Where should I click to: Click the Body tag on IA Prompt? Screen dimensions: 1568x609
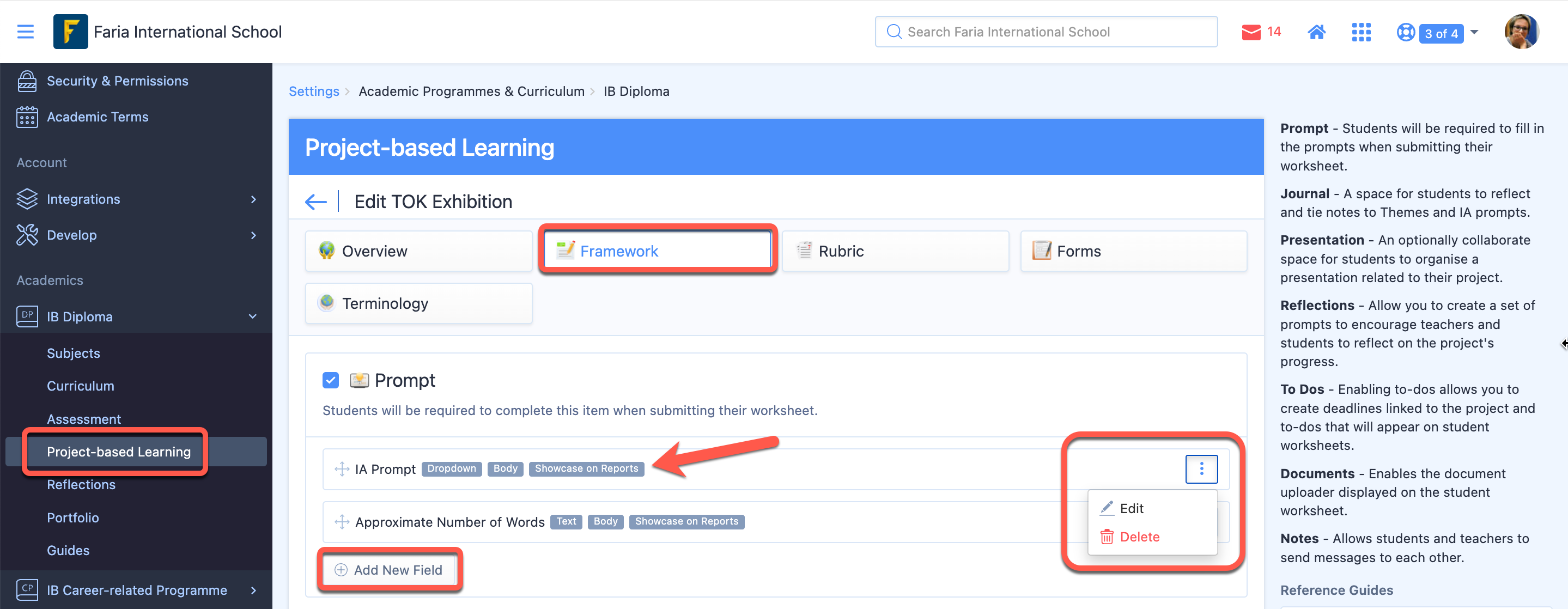pyautogui.click(x=505, y=468)
